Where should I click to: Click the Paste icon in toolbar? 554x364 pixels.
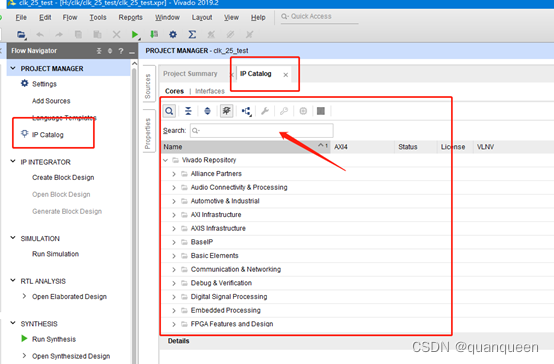tap(97, 34)
